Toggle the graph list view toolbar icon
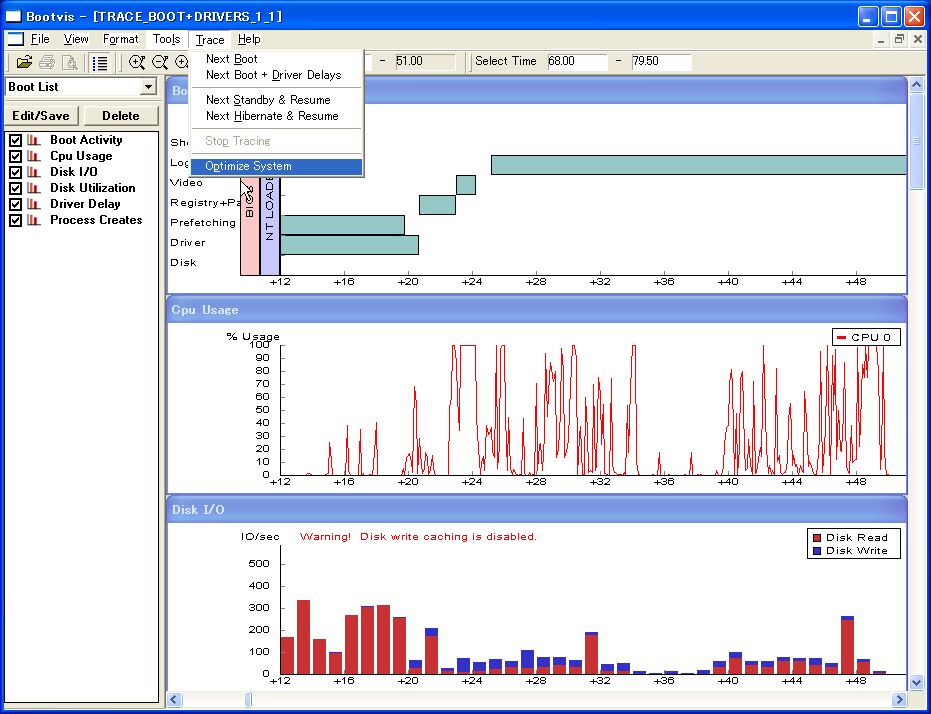Viewport: 931px width, 714px height. pyautogui.click(x=100, y=62)
